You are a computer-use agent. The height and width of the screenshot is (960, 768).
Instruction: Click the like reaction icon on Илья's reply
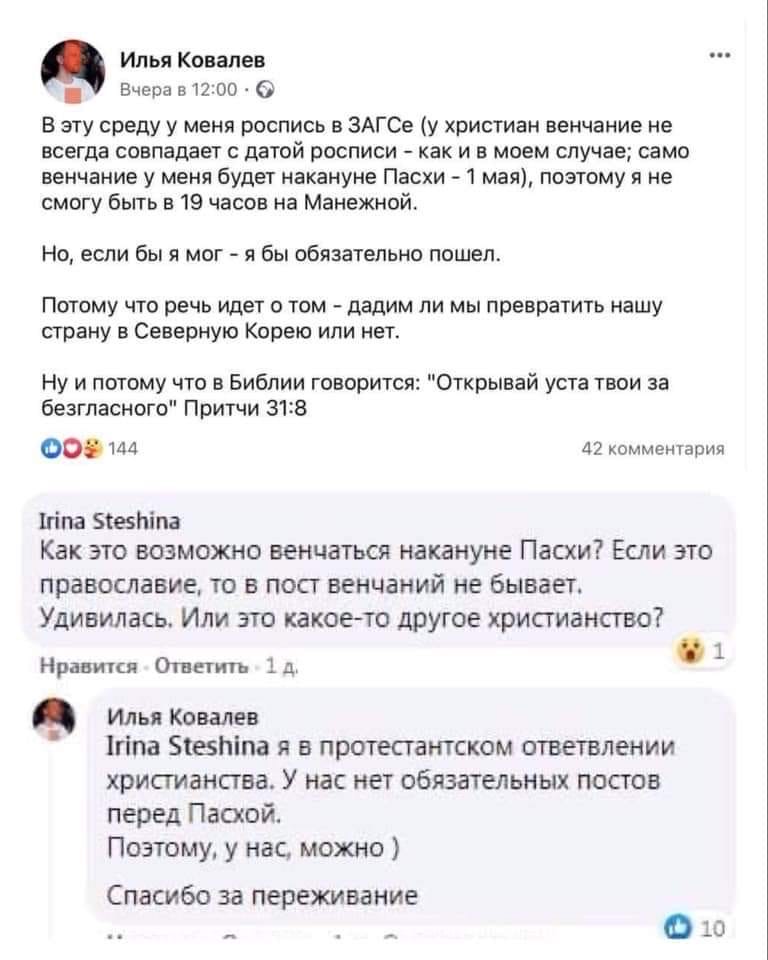click(x=677, y=928)
